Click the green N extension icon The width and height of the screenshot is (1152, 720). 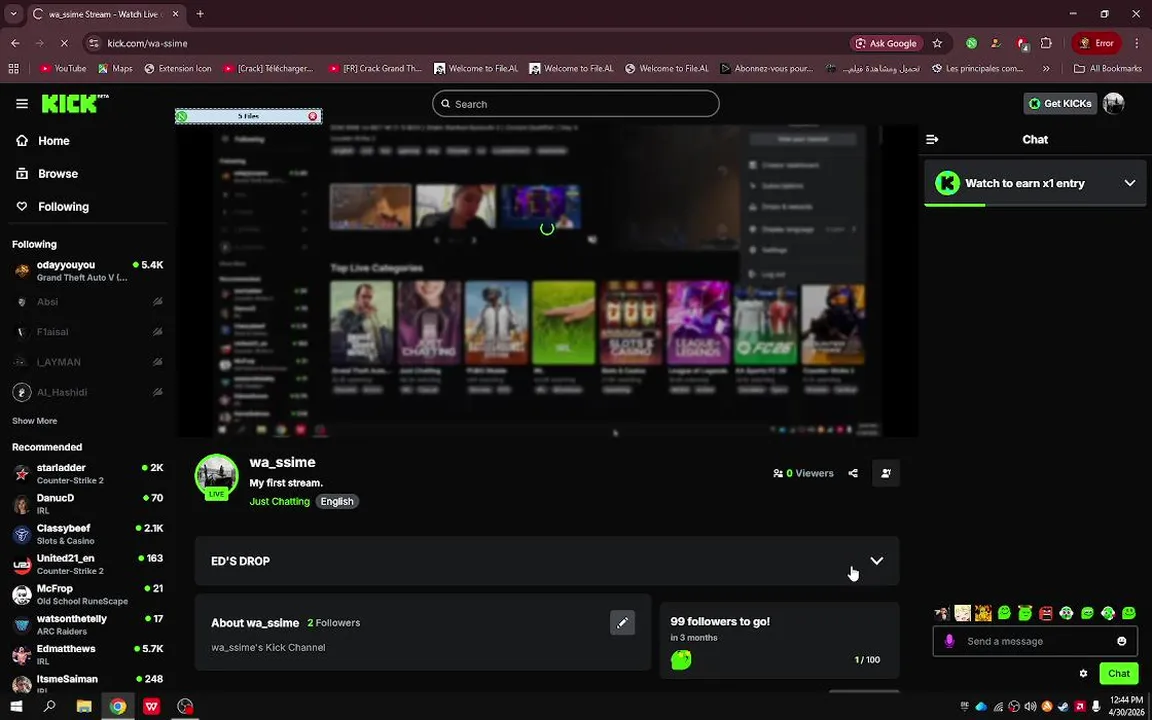pos(971,43)
